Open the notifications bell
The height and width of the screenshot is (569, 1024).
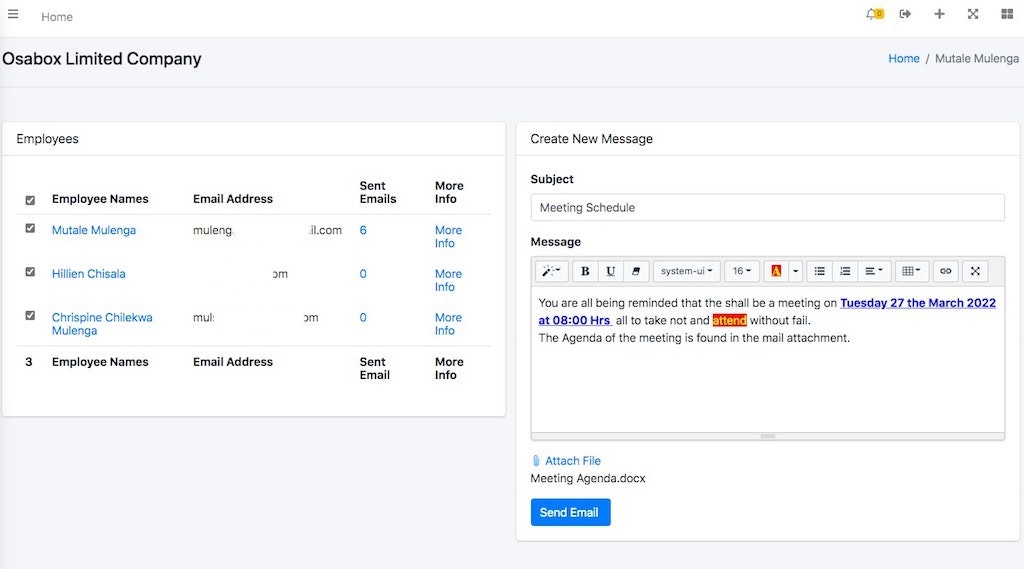click(x=874, y=14)
